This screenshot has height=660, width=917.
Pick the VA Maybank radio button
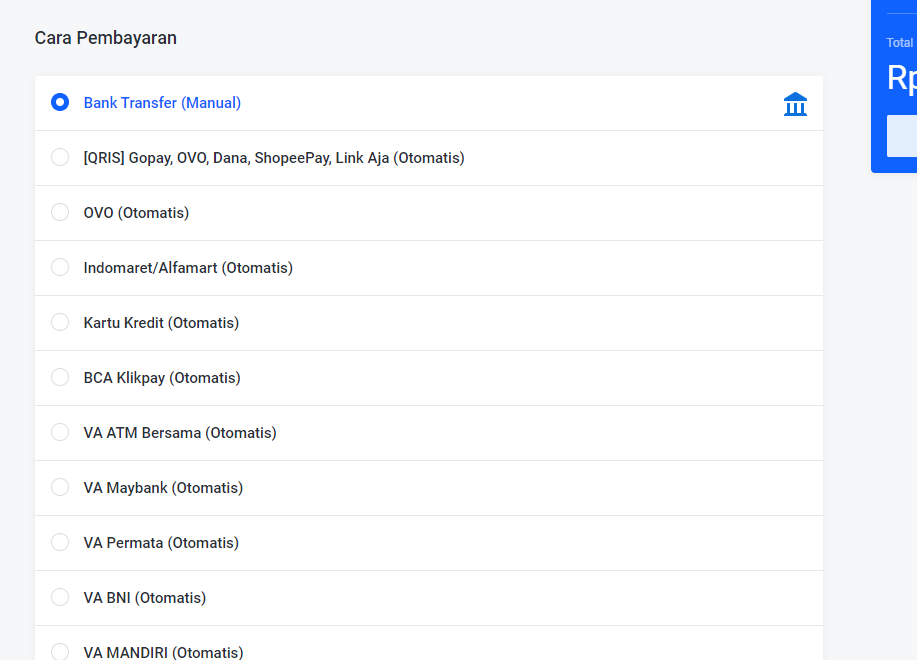pos(60,487)
